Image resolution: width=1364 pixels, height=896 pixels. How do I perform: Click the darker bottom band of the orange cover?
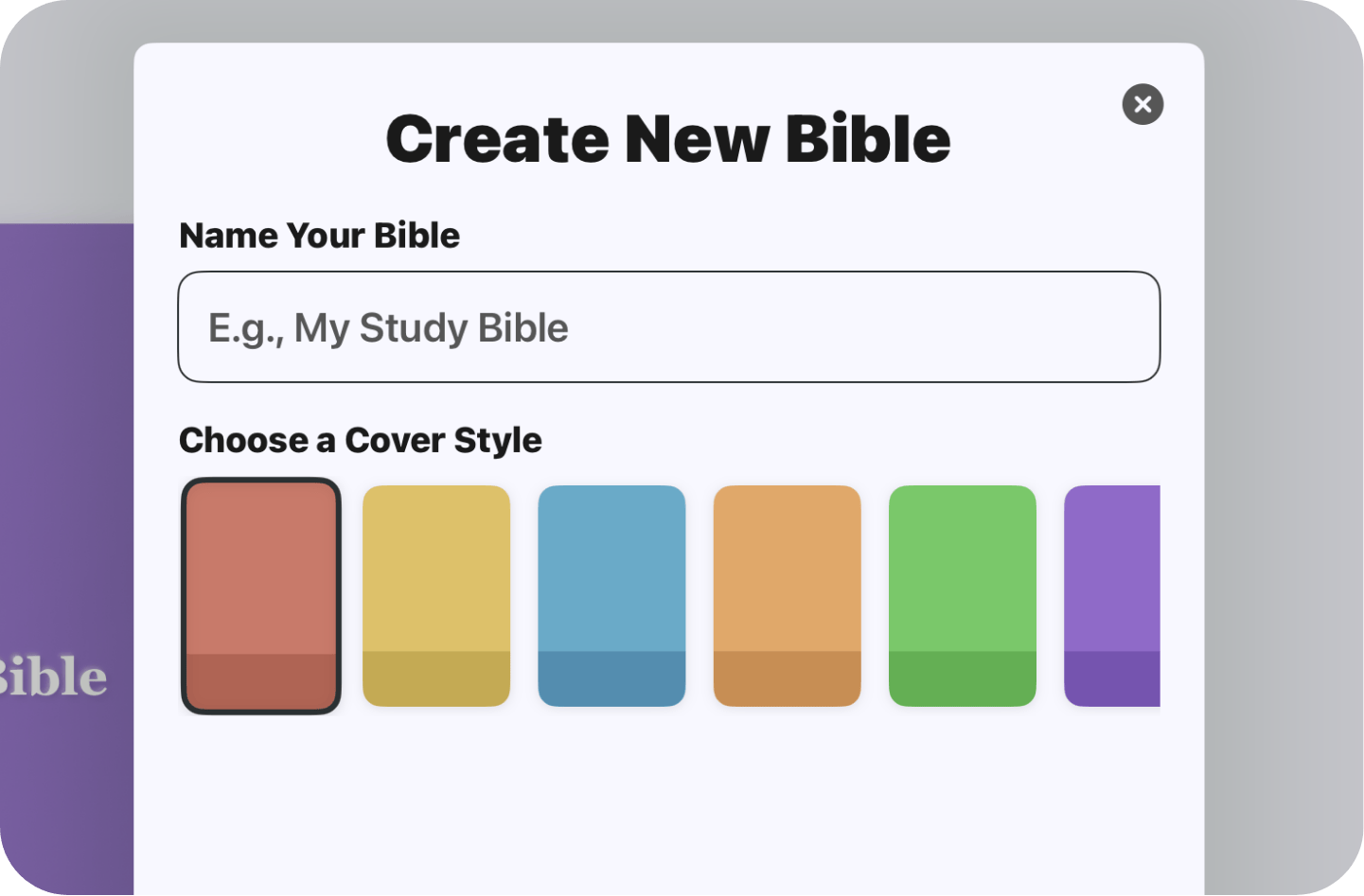(787, 678)
